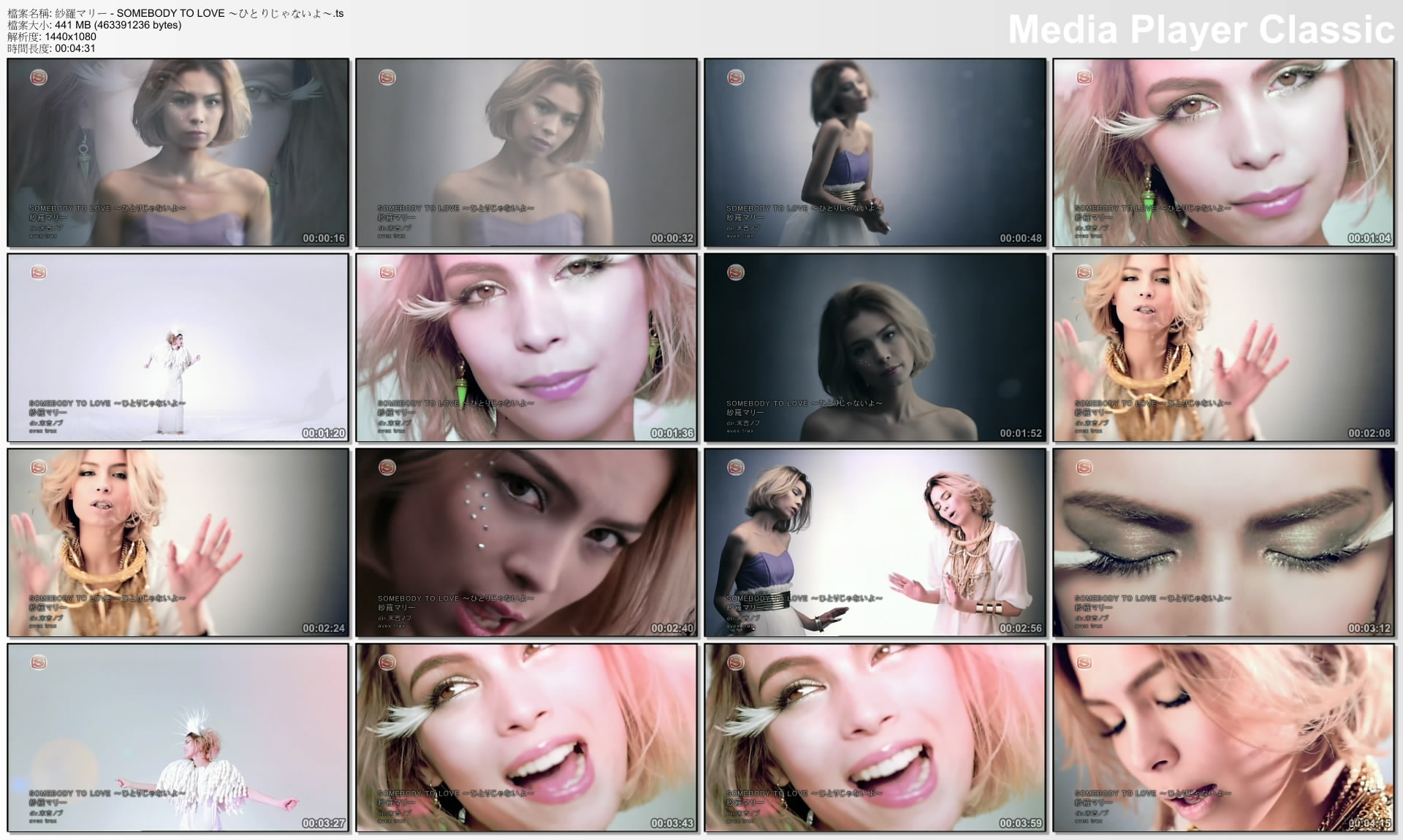Choose the dark-background frame at 00:01:52

(875, 347)
